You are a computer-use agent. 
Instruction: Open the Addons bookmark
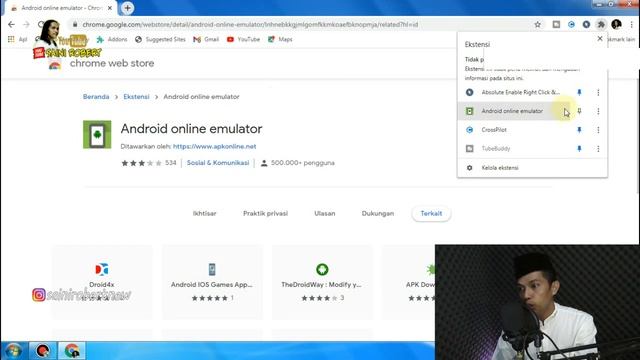112,40
